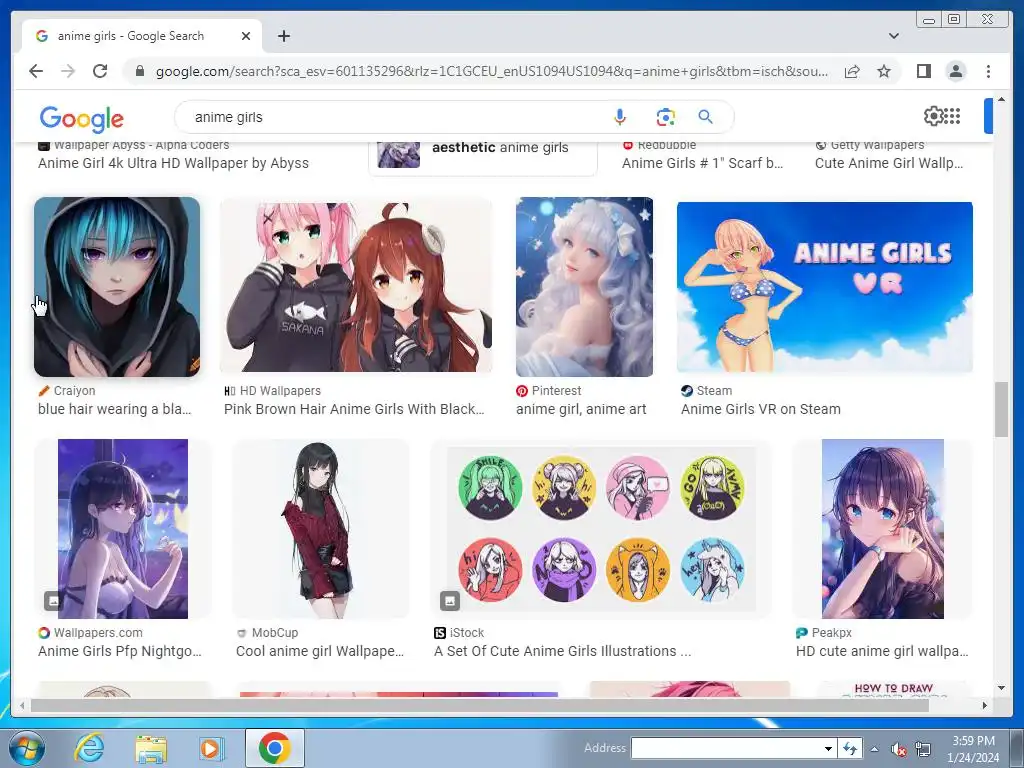Open the MobCup cool anime girl image
The image size is (1024, 768).
[x=321, y=529]
